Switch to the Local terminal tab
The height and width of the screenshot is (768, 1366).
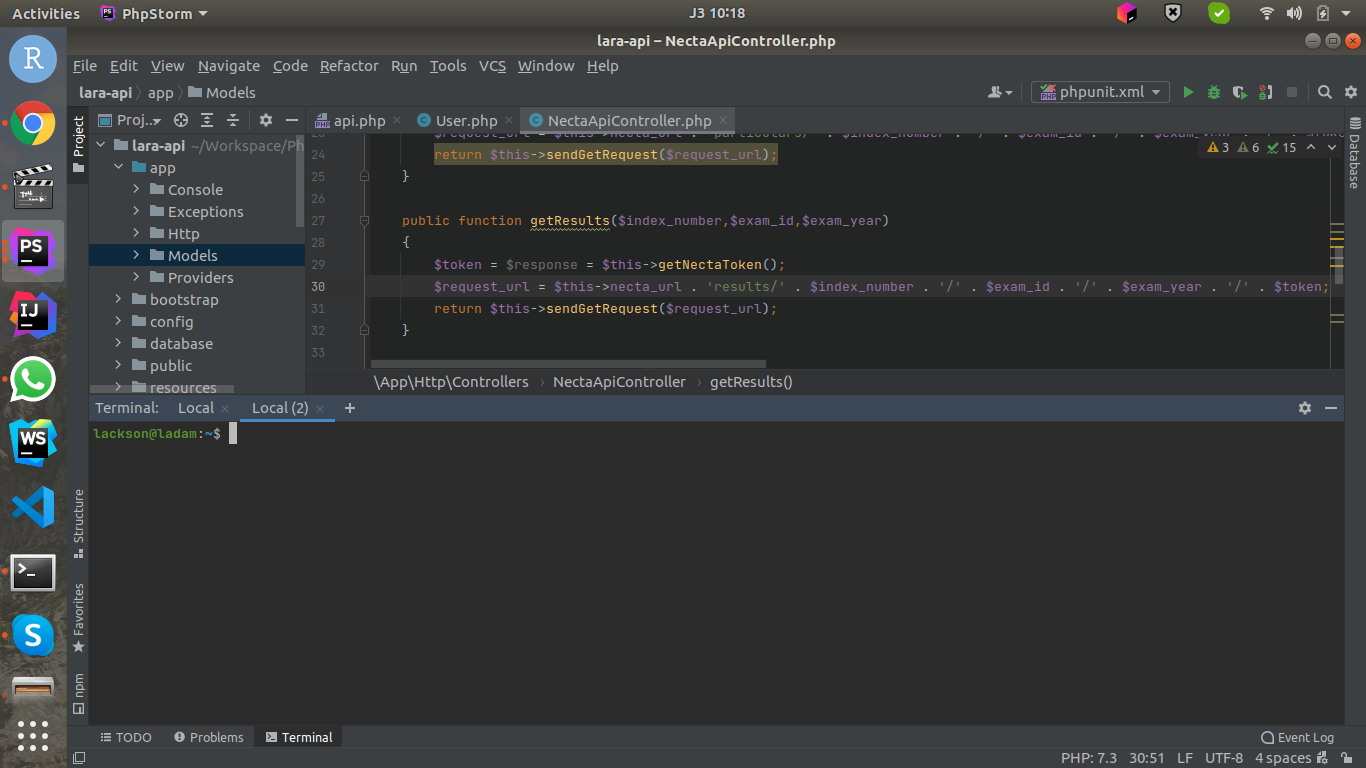pyautogui.click(x=196, y=408)
